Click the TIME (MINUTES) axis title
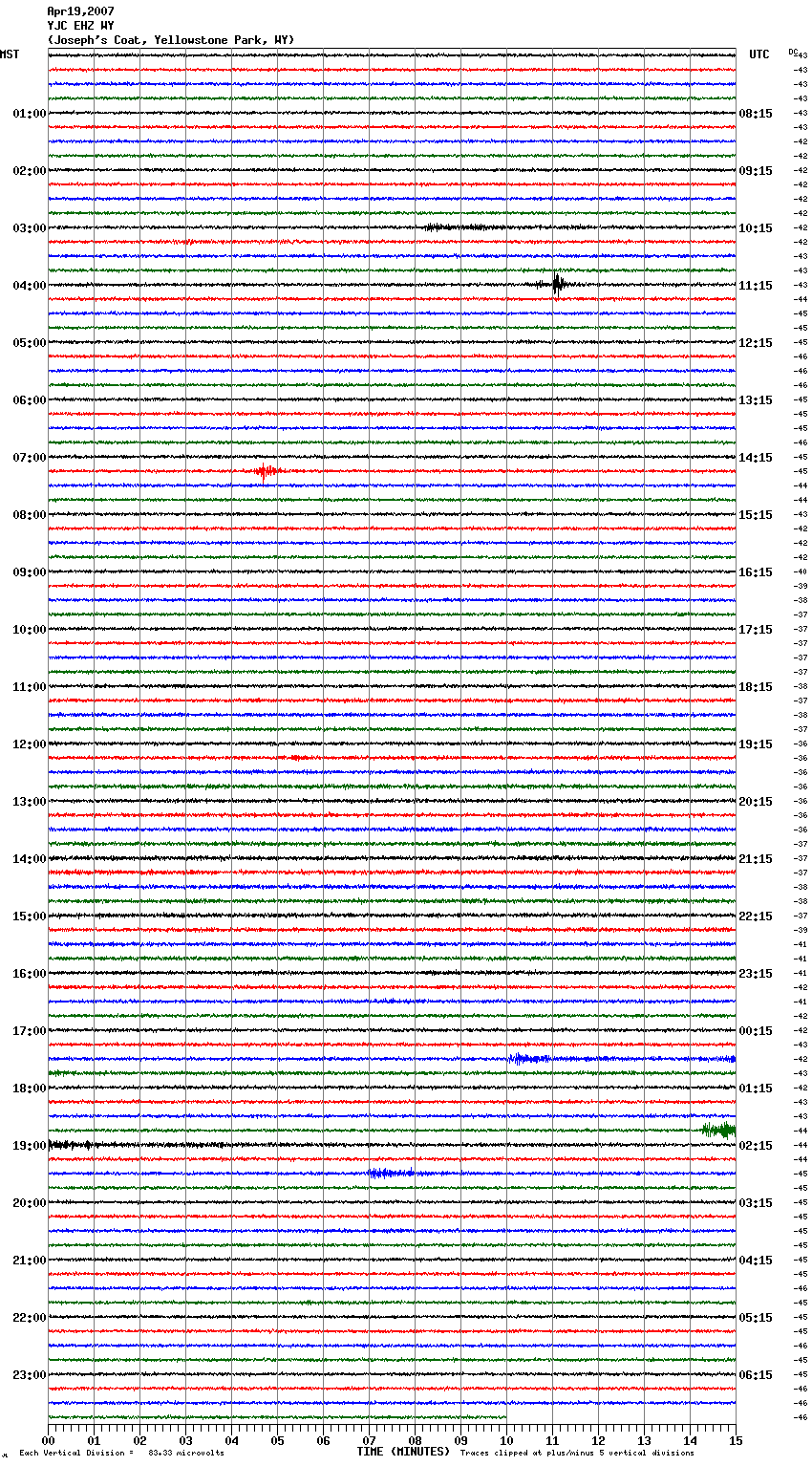The width and height of the screenshot is (812, 1466). click(403, 1452)
